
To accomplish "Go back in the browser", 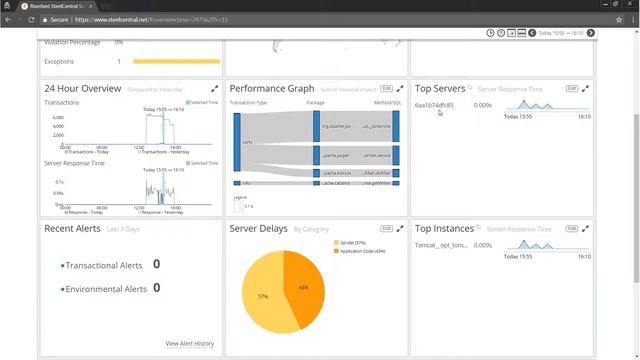I will 8,19.
